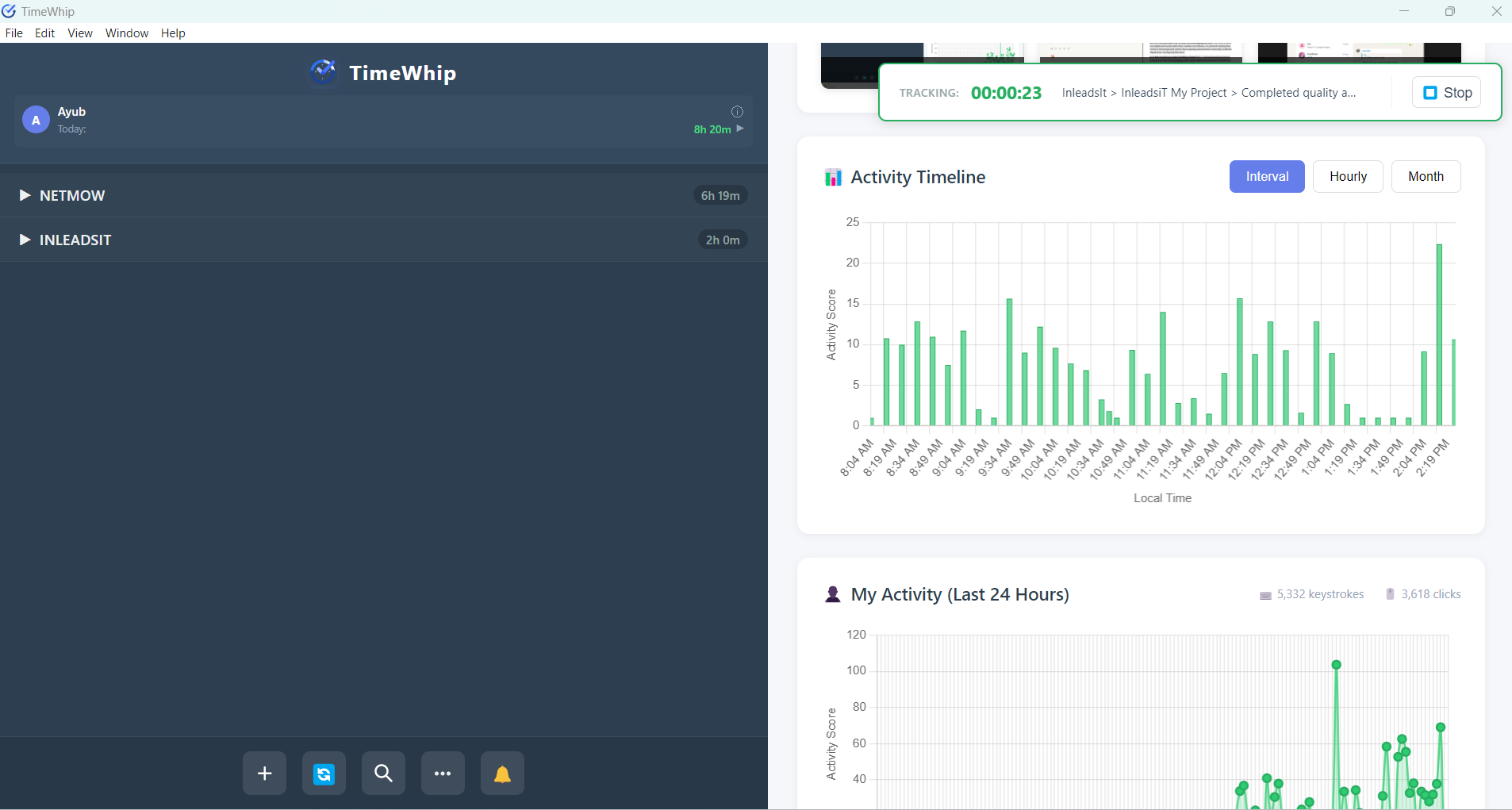Switch timeline to Month view

(1426, 176)
